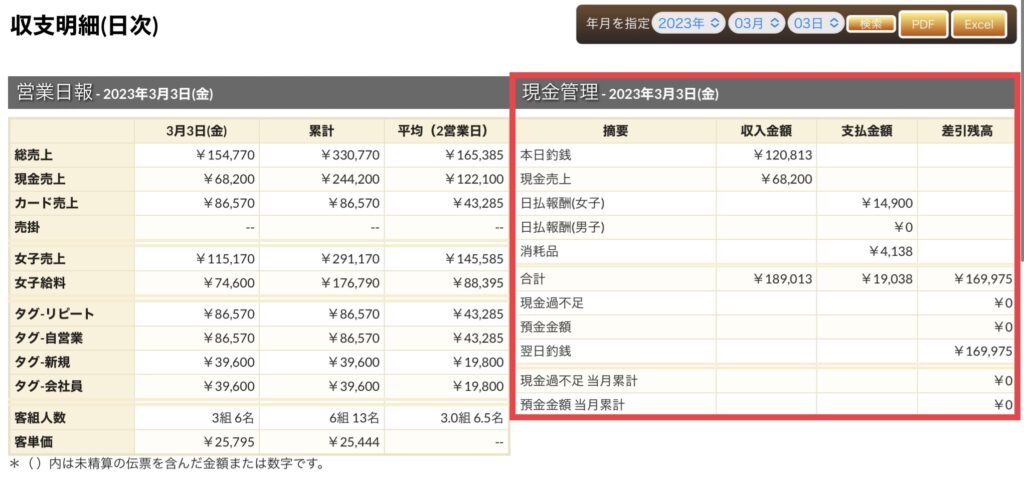1024x477 pixels.
Task: Click the 営業日報 section header
Action: (56, 93)
